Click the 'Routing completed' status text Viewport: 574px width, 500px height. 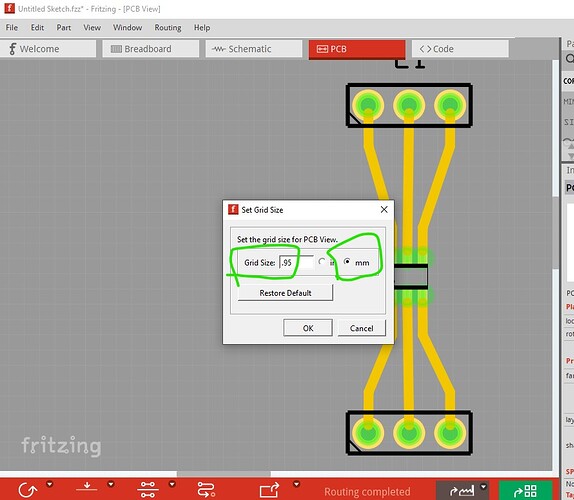coord(367,492)
